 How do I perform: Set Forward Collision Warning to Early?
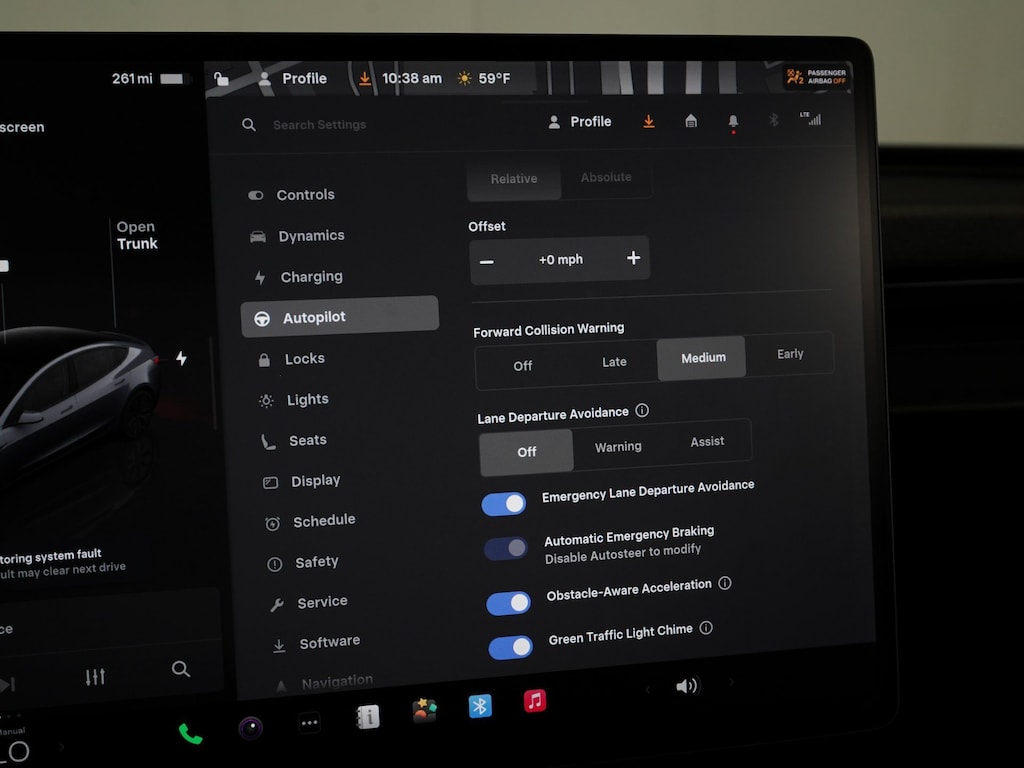pos(790,354)
